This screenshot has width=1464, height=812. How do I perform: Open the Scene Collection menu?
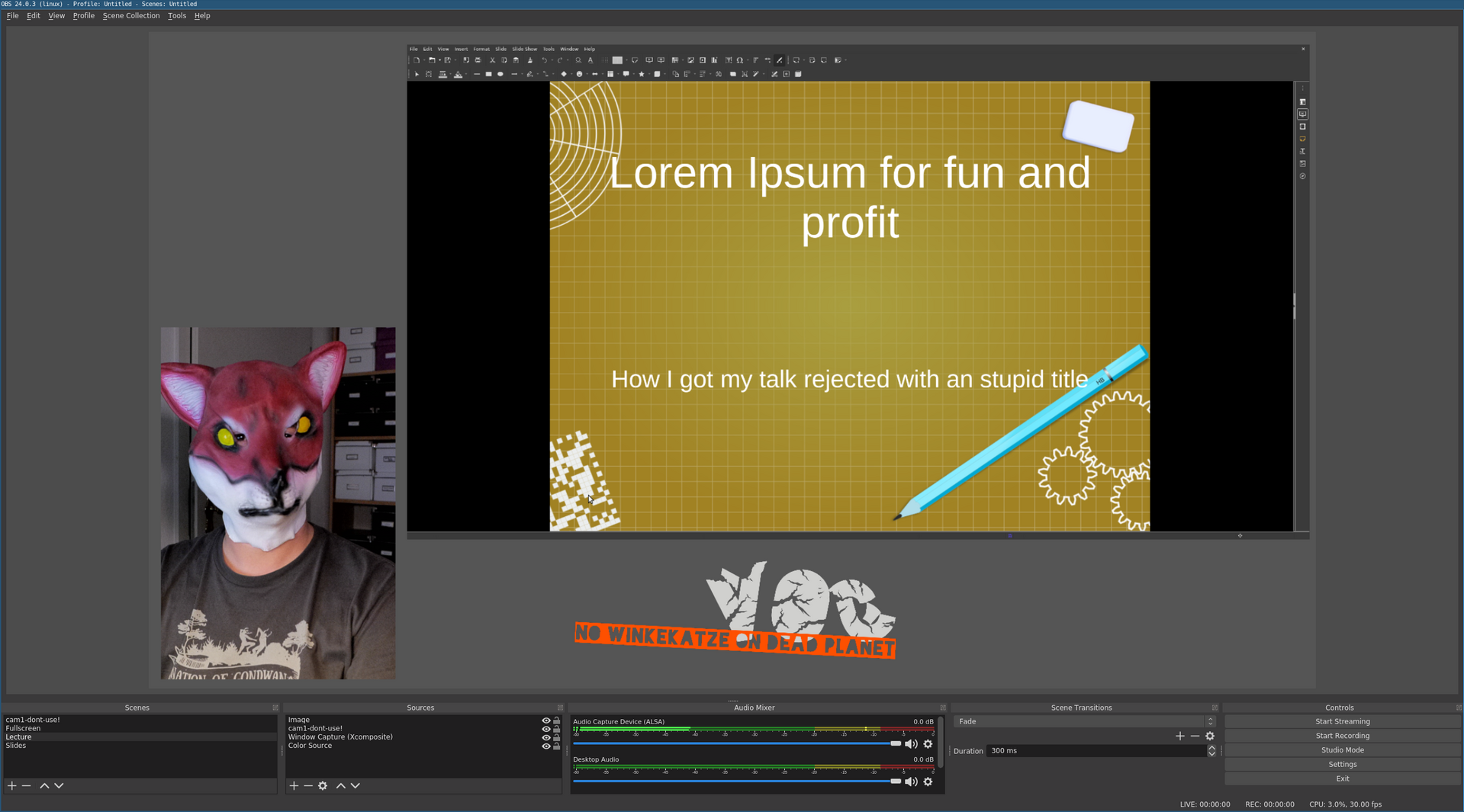click(x=131, y=15)
